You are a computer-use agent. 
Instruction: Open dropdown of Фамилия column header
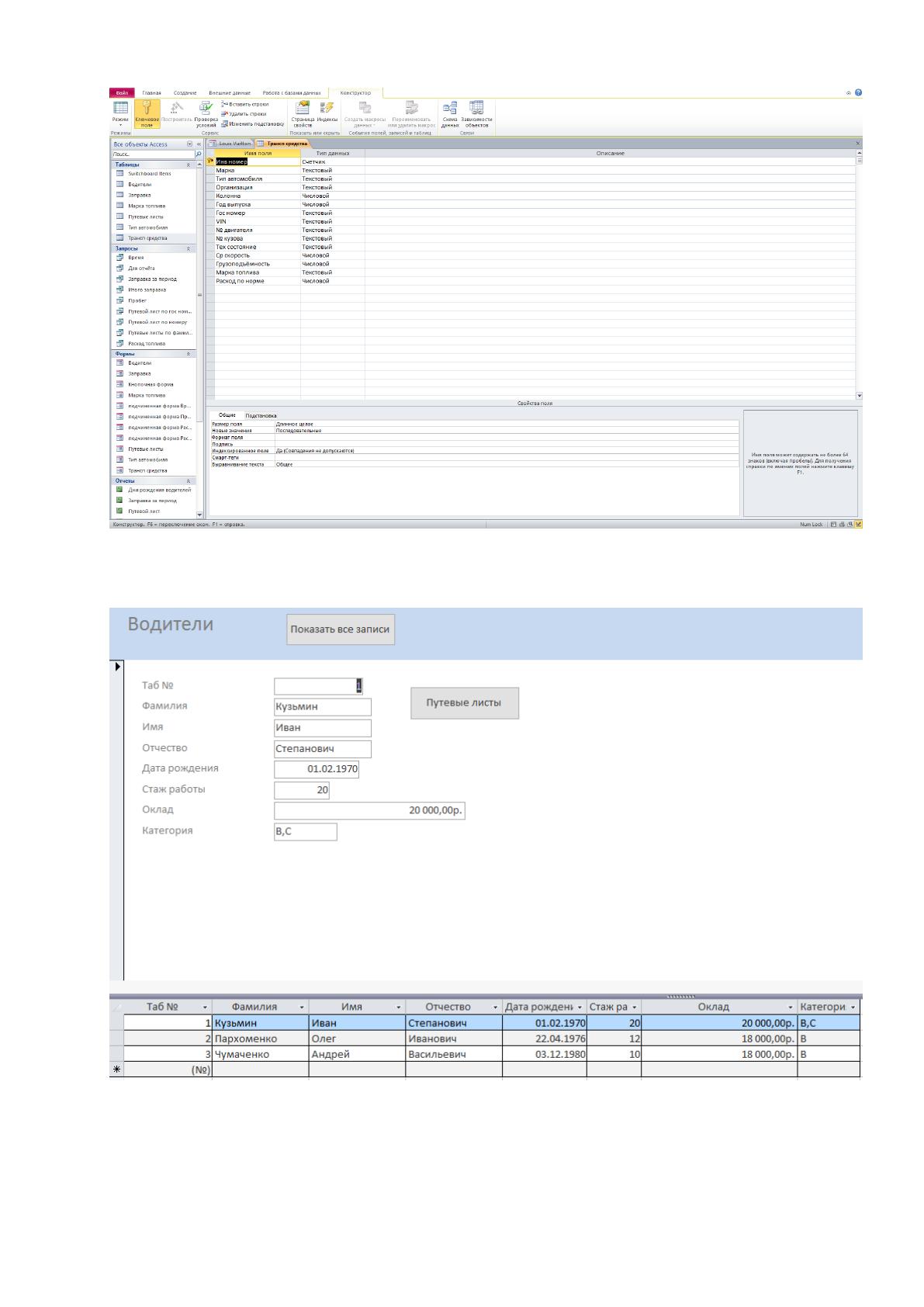(x=303, y=1007)
